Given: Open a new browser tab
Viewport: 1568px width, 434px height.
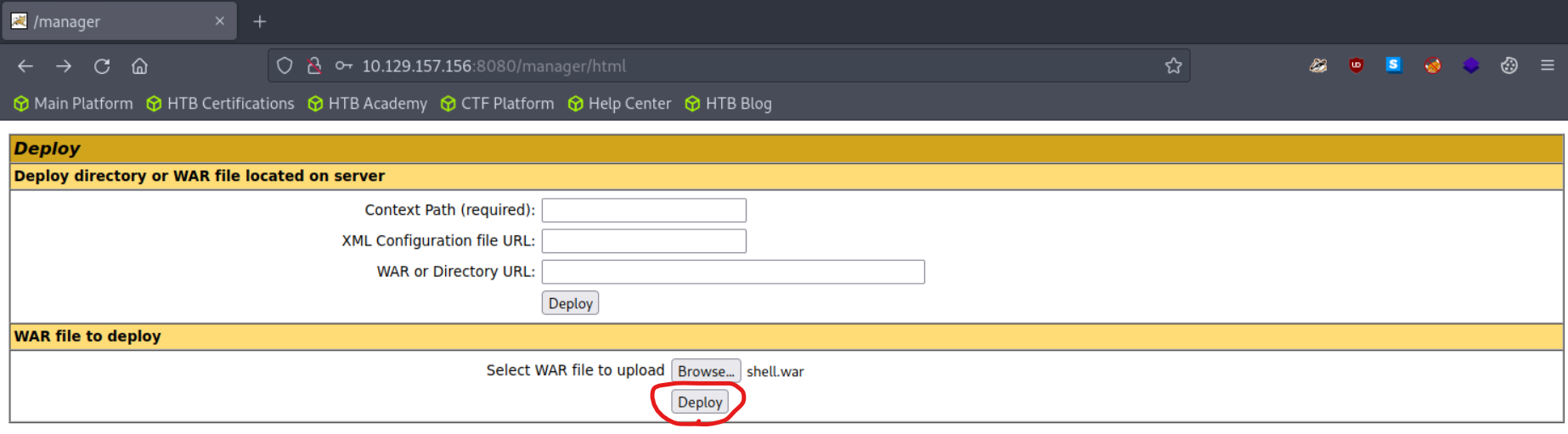Looking at the screenshot, I should click(x=260, y=21).
